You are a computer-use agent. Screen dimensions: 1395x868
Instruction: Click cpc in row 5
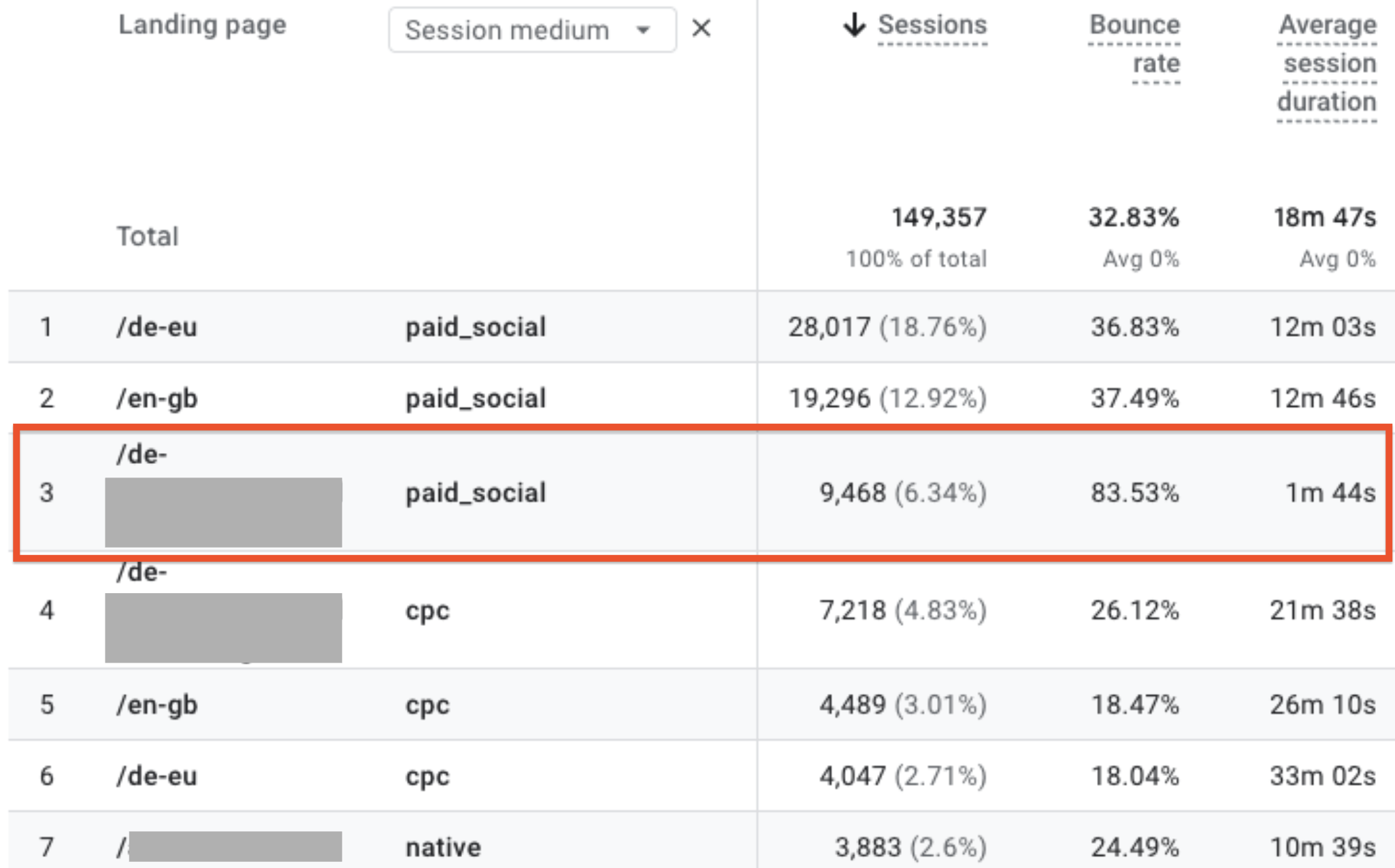[427, 705]
